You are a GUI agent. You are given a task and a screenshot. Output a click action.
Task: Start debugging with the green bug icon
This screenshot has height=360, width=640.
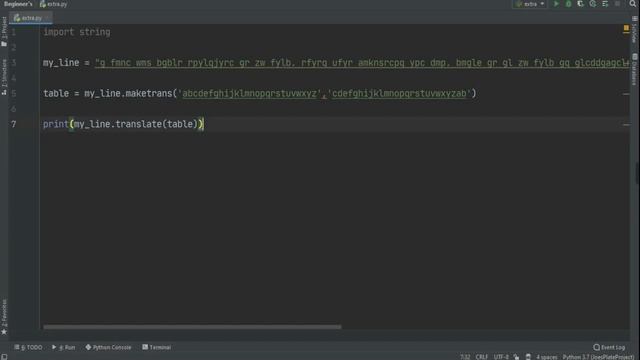coord(568,4)
